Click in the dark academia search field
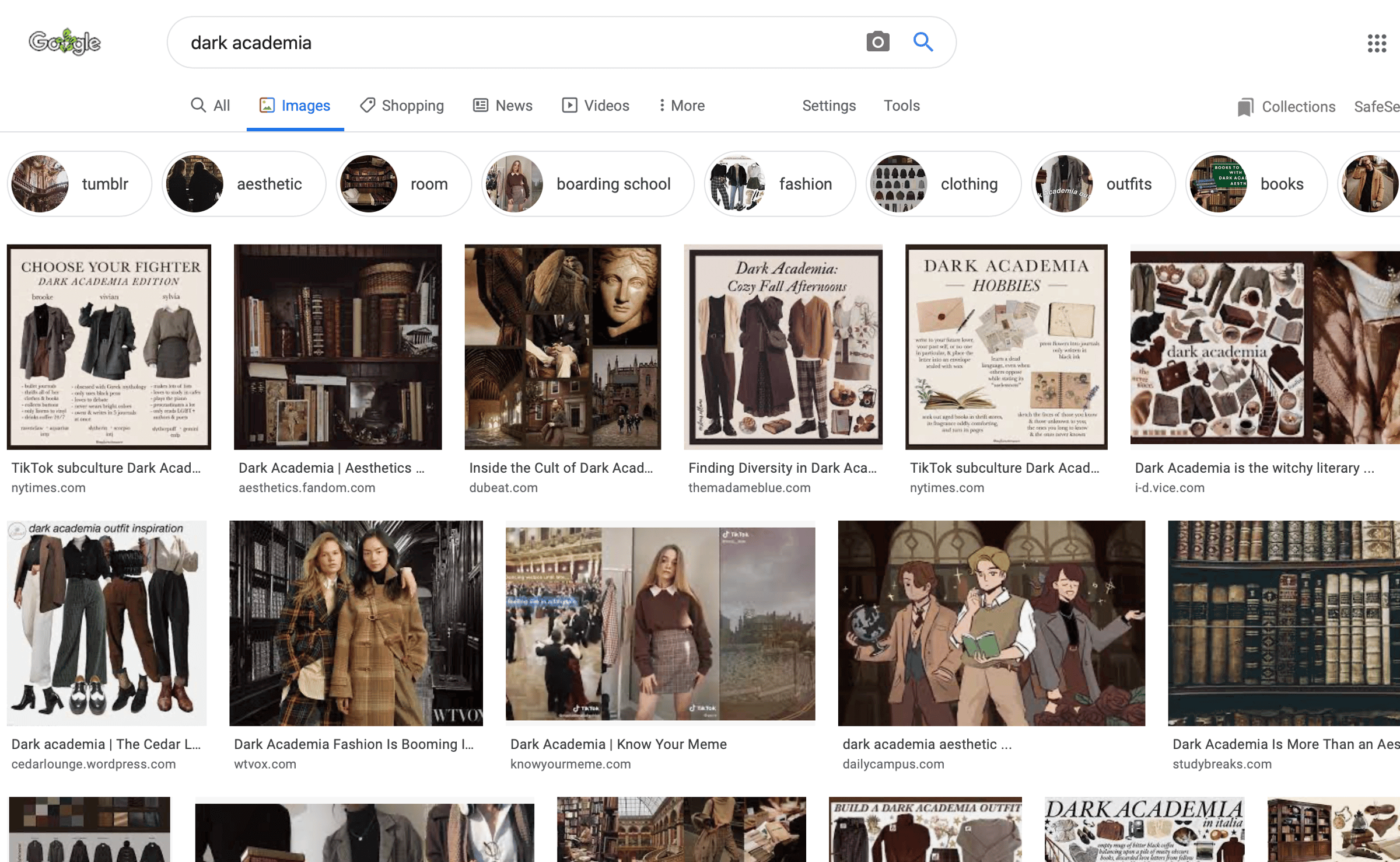 513,43
